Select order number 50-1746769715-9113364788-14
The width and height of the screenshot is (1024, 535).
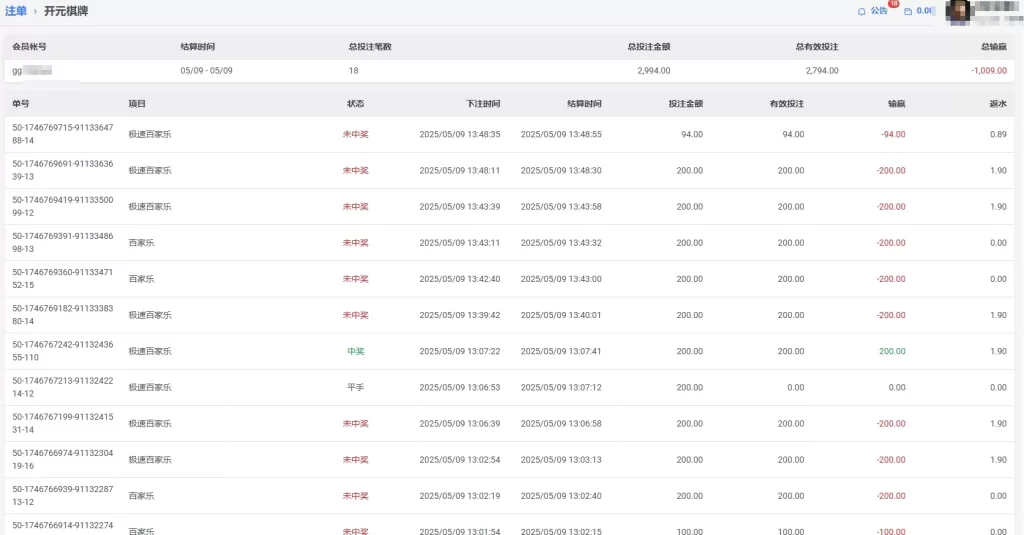tap(63, 134)
